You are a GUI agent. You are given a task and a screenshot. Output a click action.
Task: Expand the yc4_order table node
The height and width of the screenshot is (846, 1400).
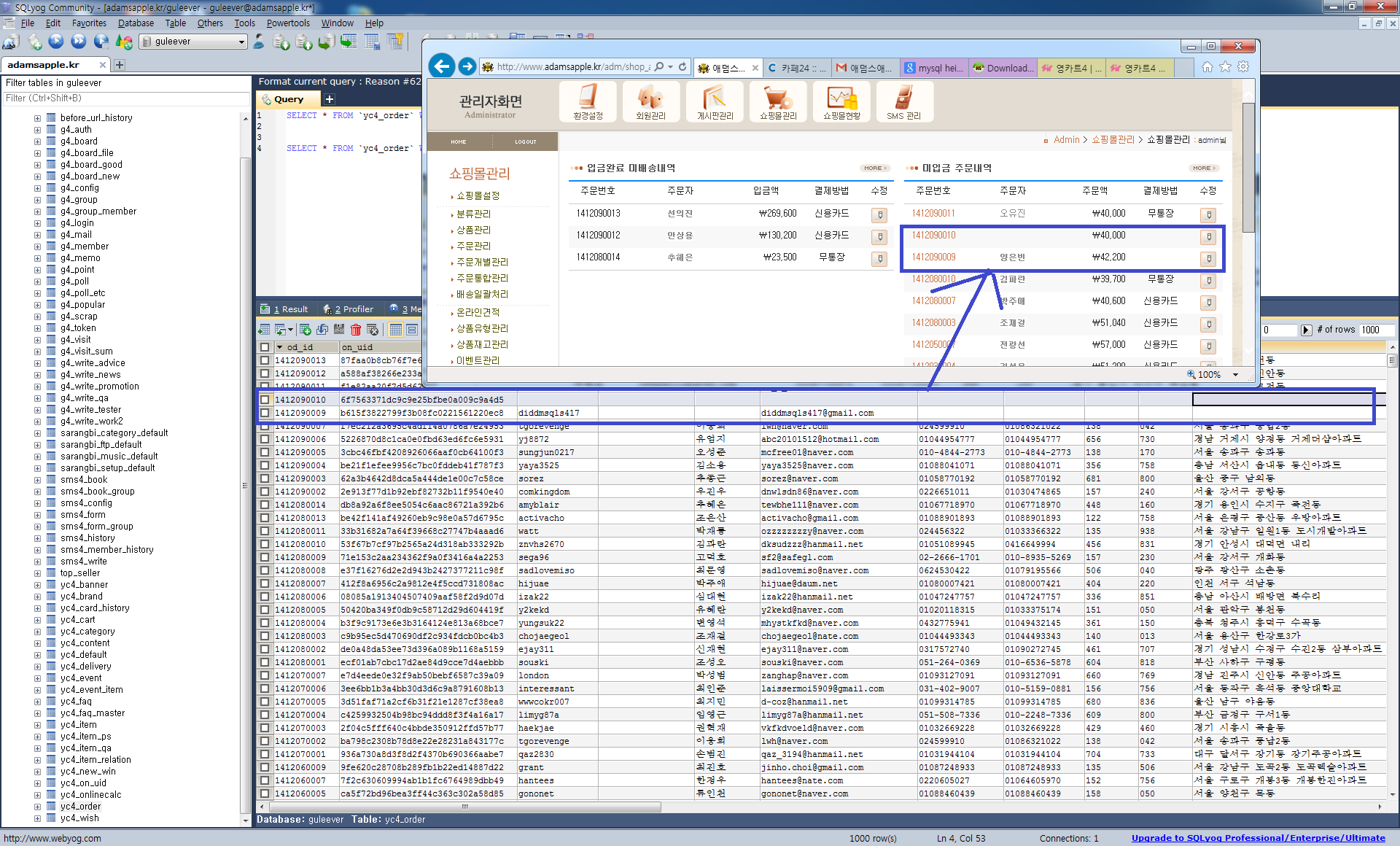[37, 807]
